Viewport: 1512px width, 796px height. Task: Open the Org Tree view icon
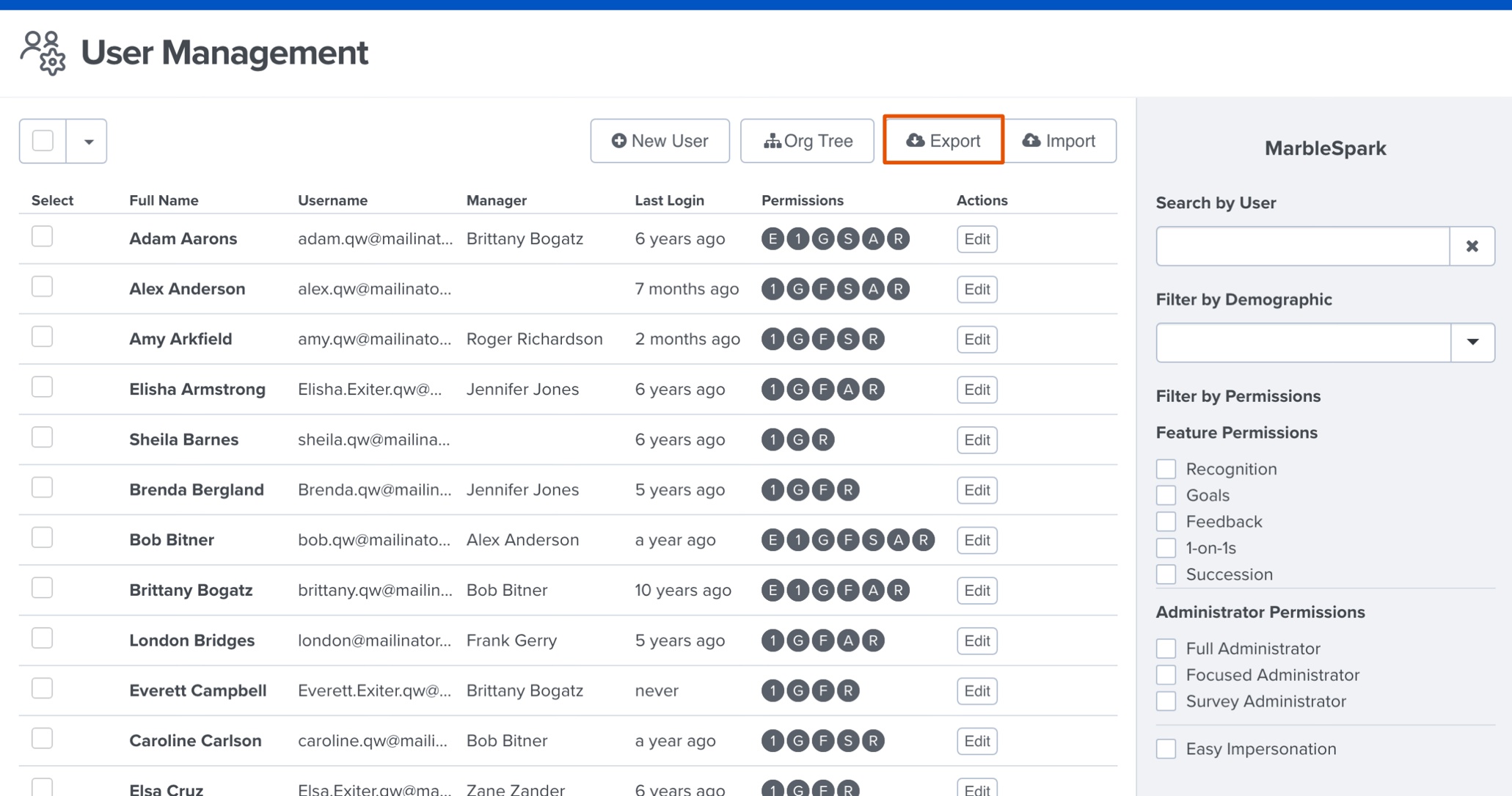click(775, 140)
